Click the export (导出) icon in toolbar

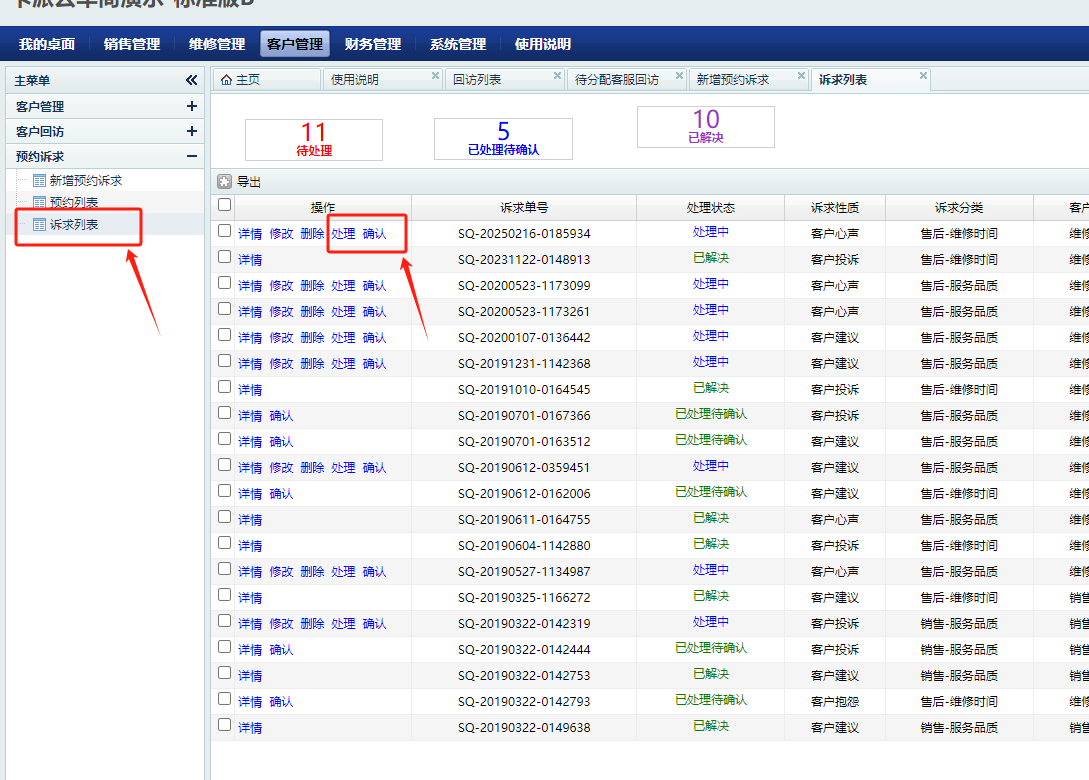[x=225, y=182]
